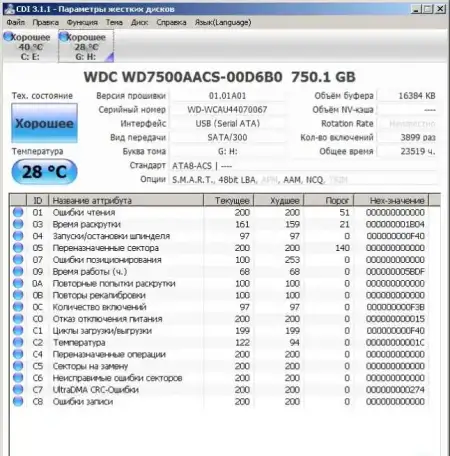Select the Переназначенные сектора attribute name
Viewport: 450px width, 456px height.
[x=105, y=248]
